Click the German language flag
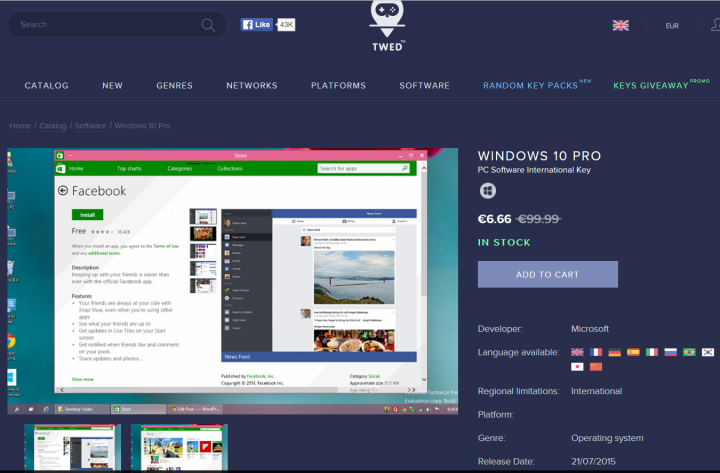The width and height of the screenshot is (720, 473). click(x=614, y=352)
